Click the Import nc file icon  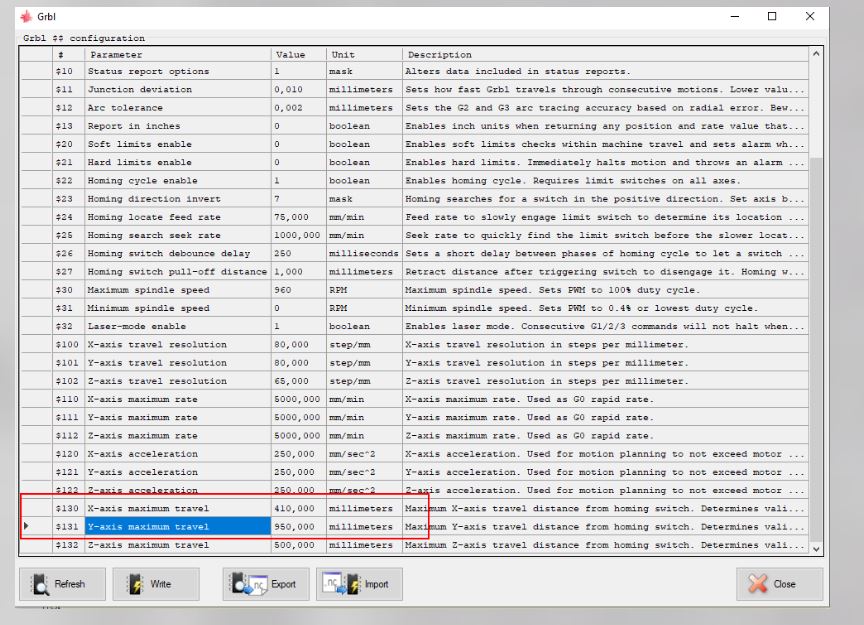pos(342,584)
